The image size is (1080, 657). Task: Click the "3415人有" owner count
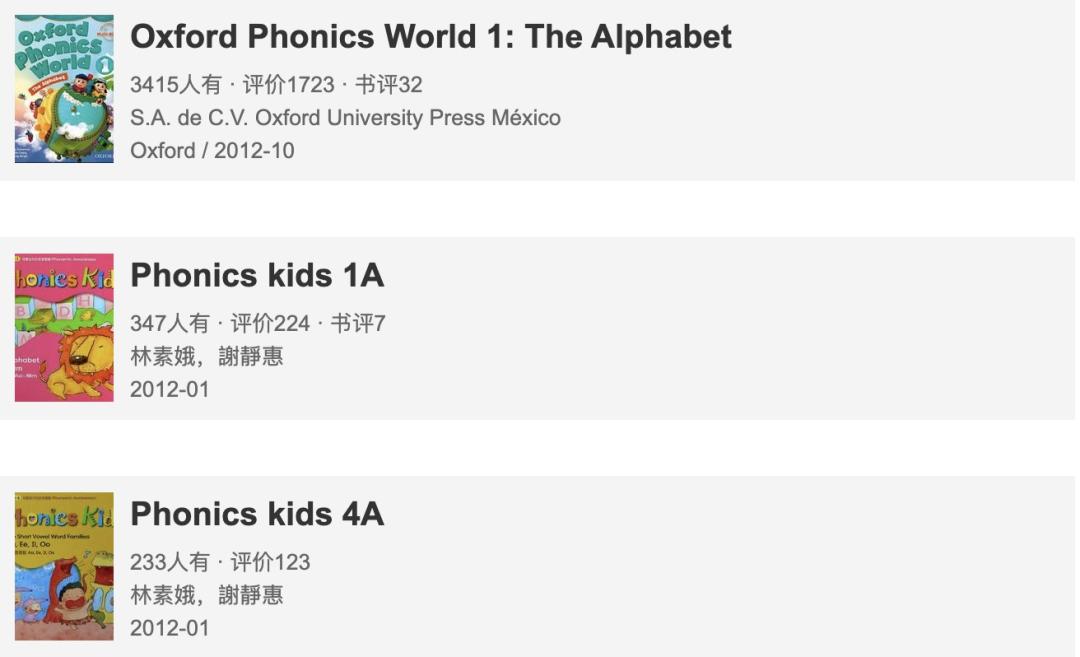point(175,85)
